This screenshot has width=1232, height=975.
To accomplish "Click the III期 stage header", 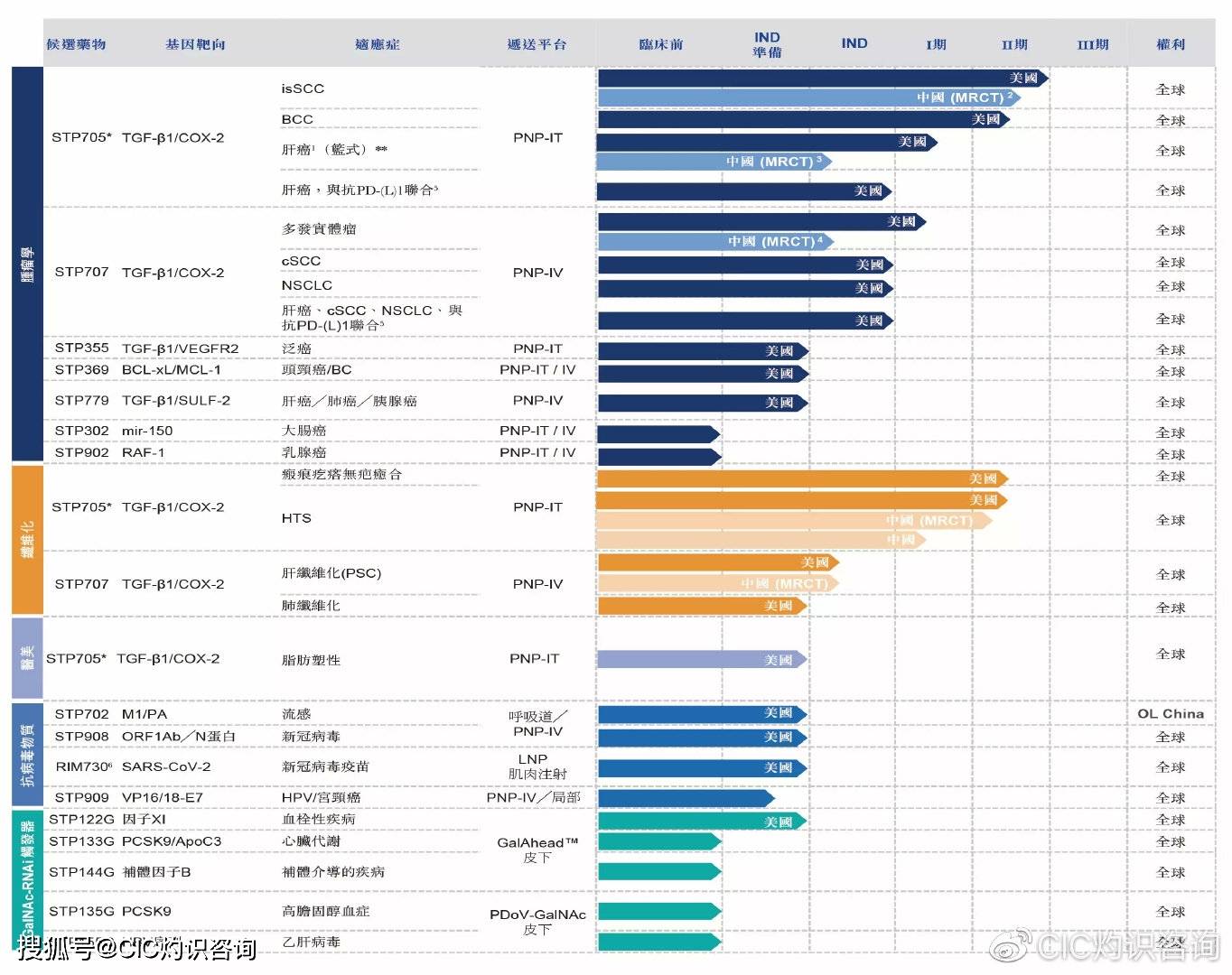I will click(1093, 44).
